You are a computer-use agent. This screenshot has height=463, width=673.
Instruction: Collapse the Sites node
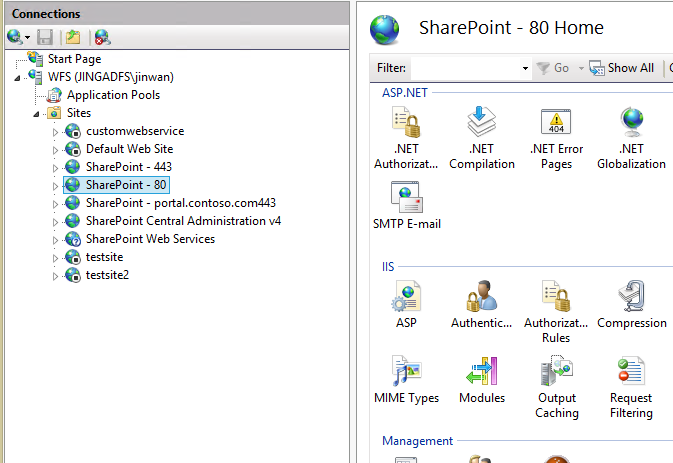point(36,114)
